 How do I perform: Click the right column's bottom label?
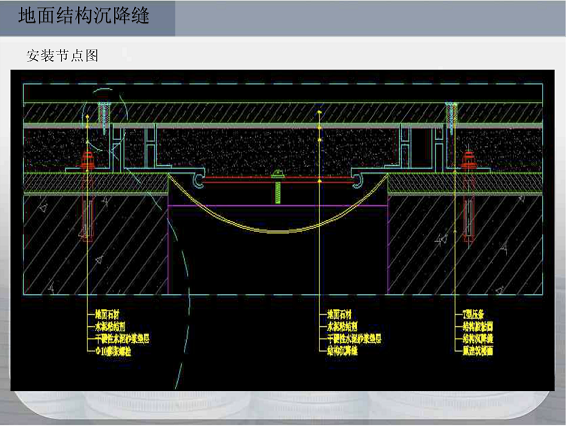pos(478,351)
